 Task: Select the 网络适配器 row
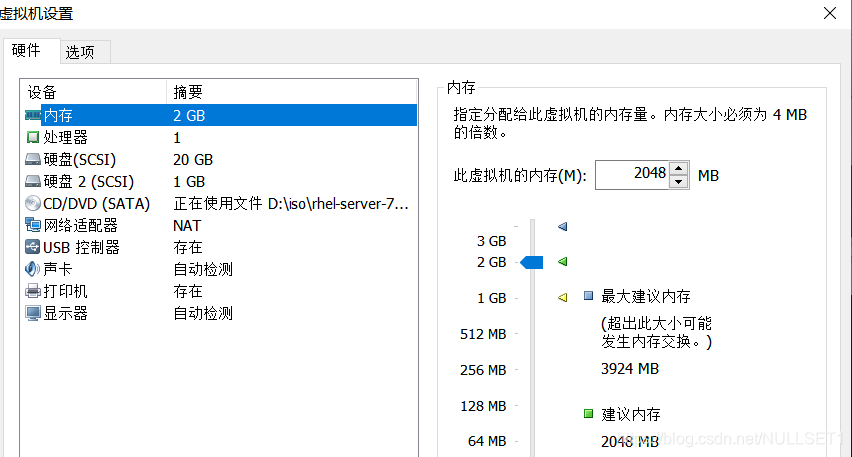(x=219, y=225)
